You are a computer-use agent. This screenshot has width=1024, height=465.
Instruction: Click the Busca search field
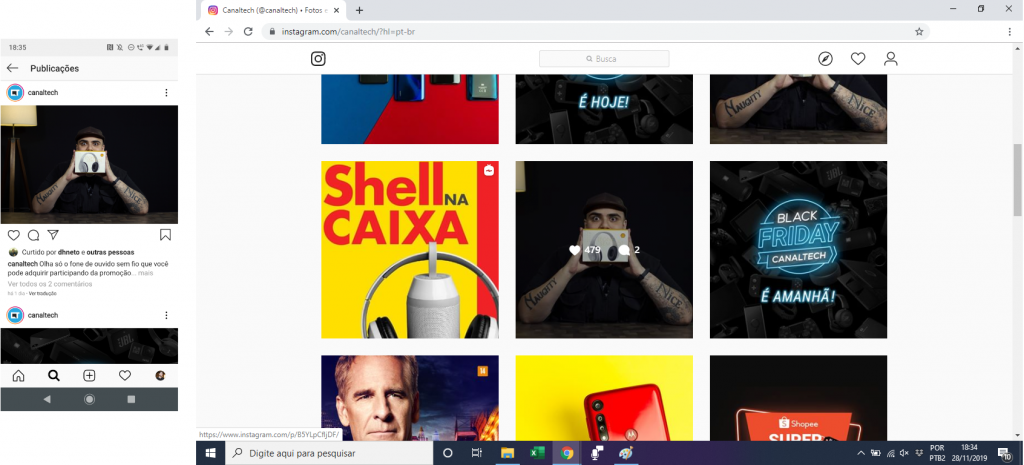point(604,59)
